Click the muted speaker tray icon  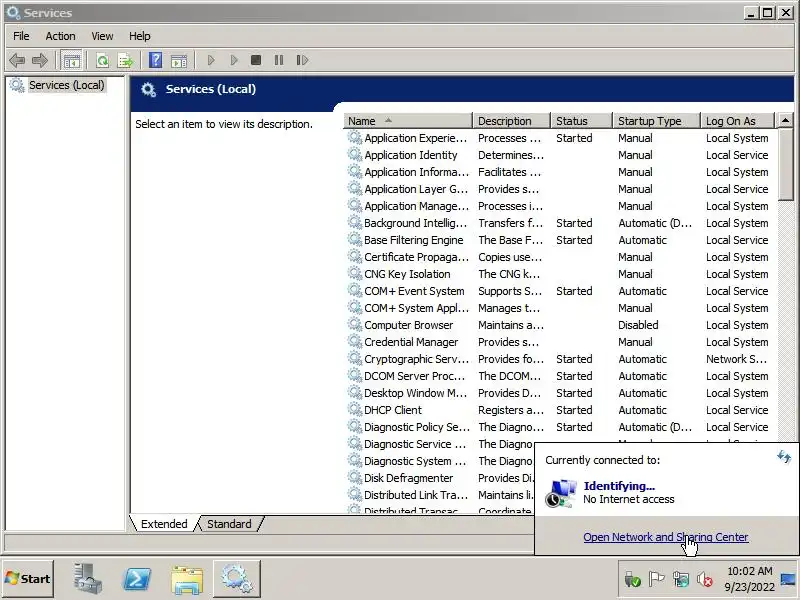click(x=705, y=579)
